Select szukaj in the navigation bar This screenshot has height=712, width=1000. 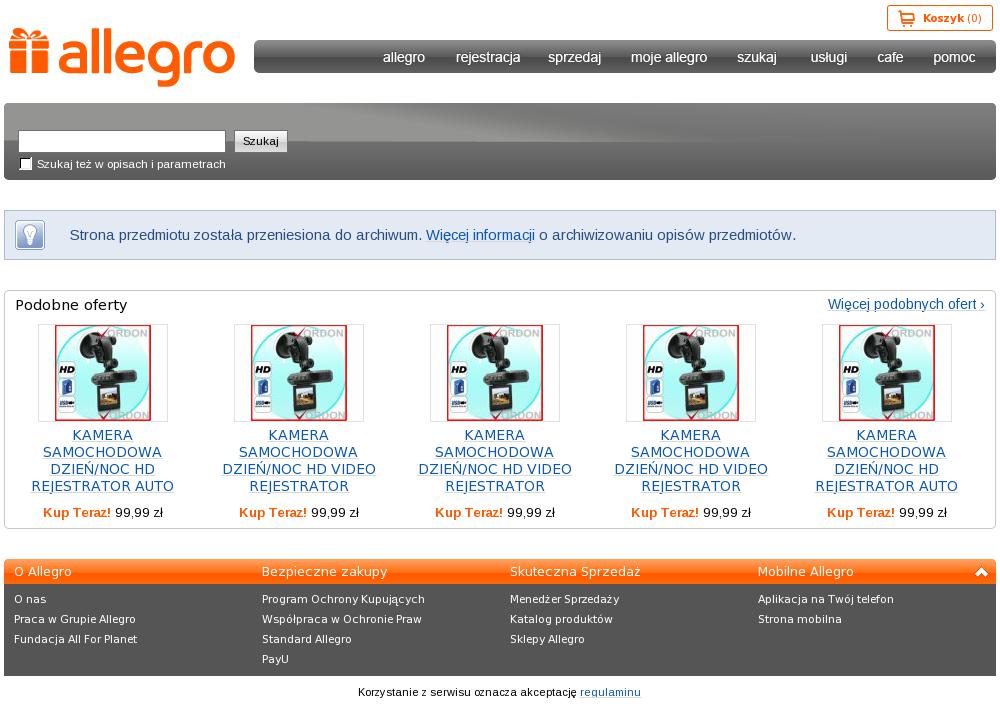[756, 57]
